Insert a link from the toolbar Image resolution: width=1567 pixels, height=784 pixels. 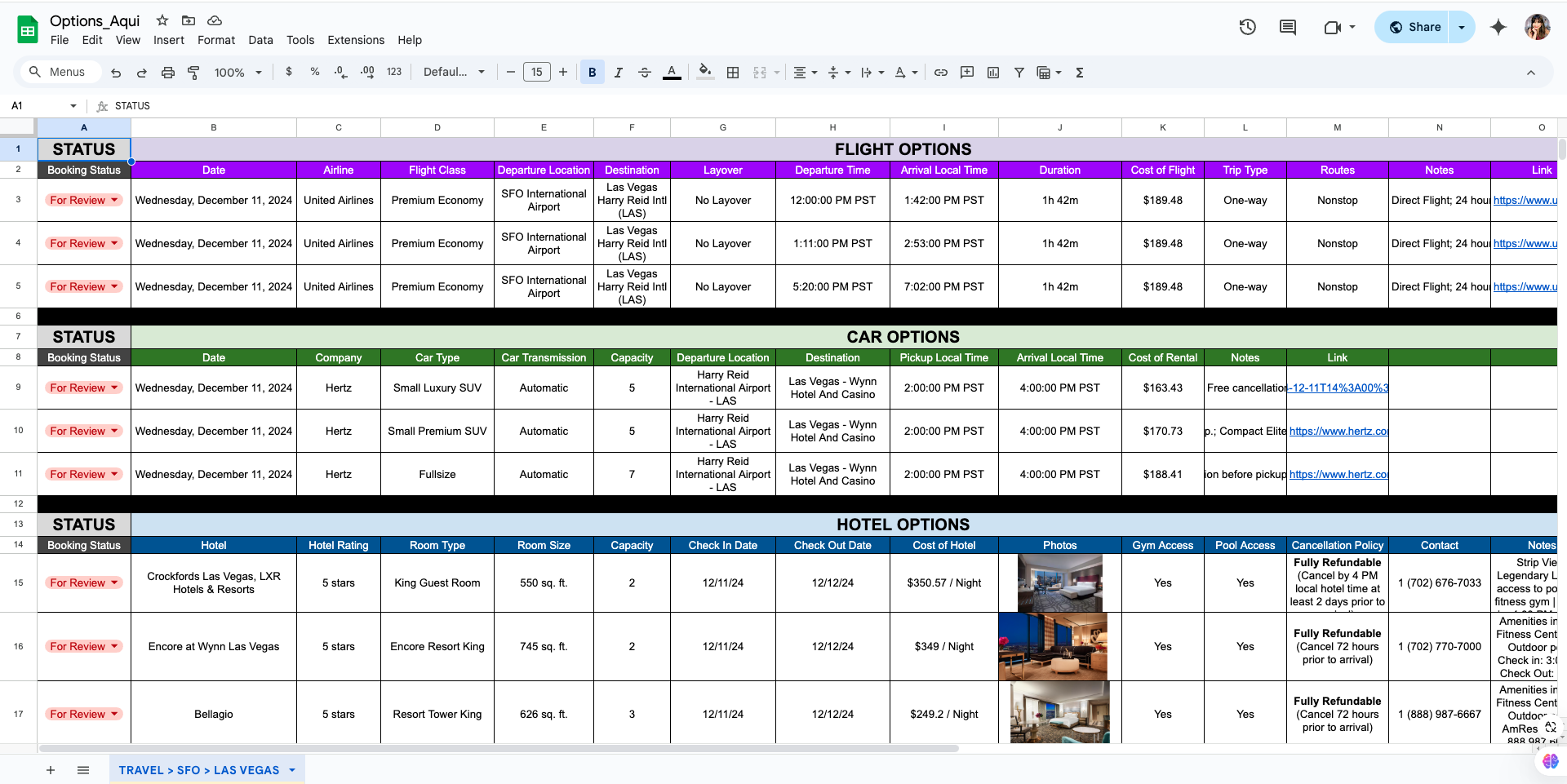tap(941, 73)
